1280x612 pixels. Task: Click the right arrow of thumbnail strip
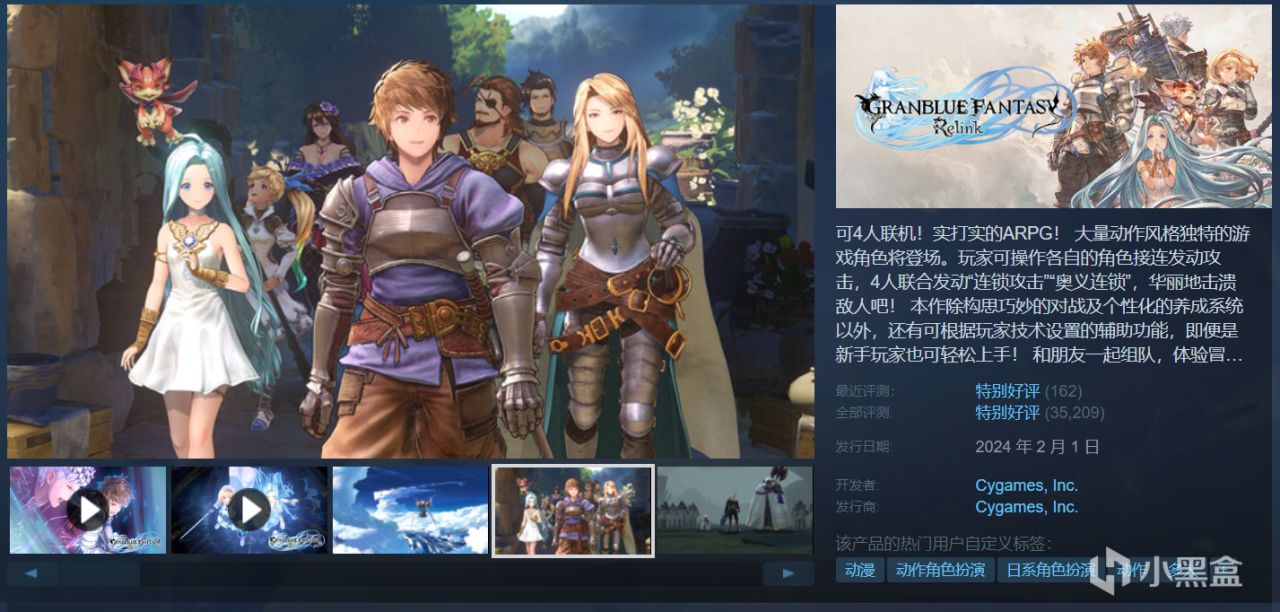(788, 573)
